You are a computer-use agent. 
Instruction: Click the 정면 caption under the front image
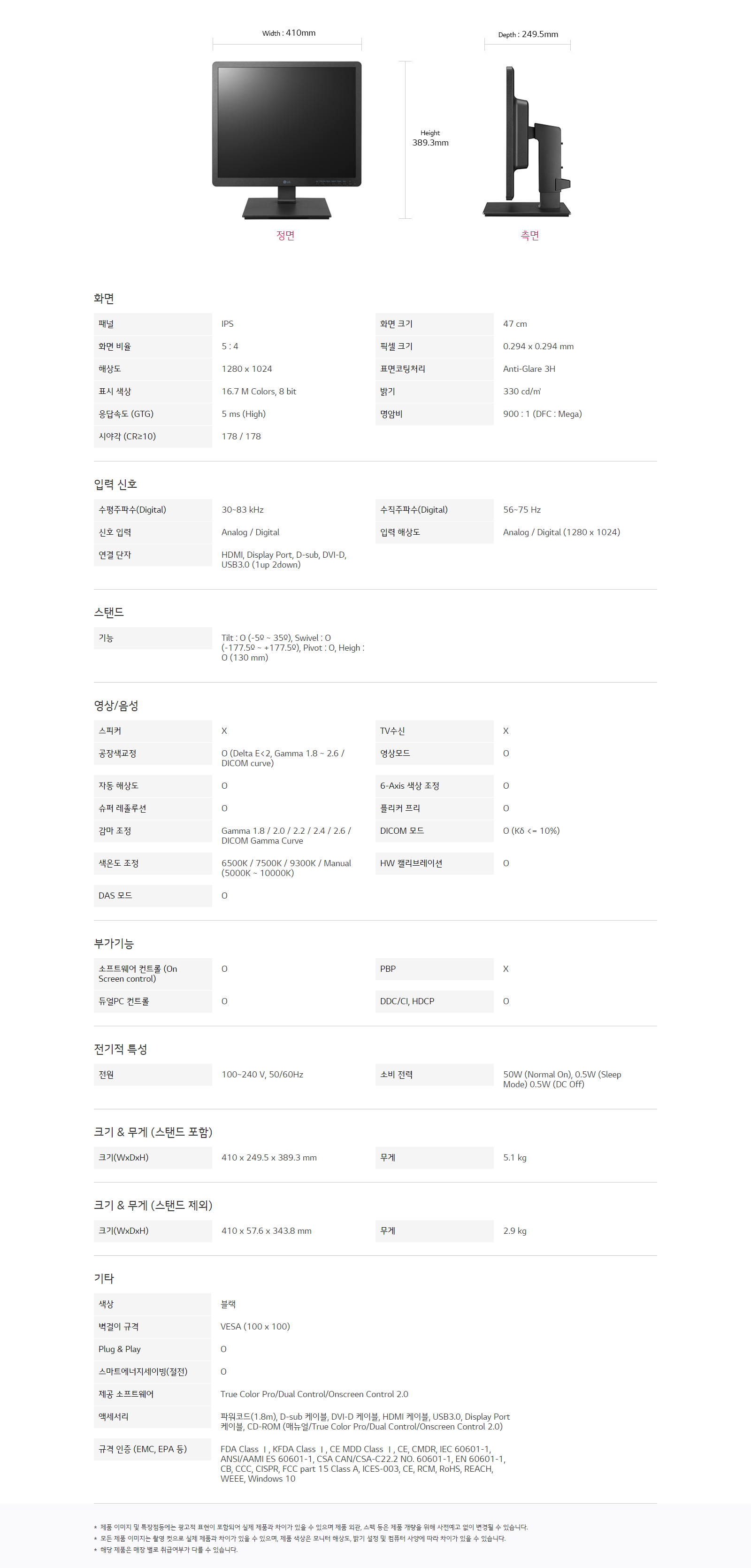click(285, 236)
